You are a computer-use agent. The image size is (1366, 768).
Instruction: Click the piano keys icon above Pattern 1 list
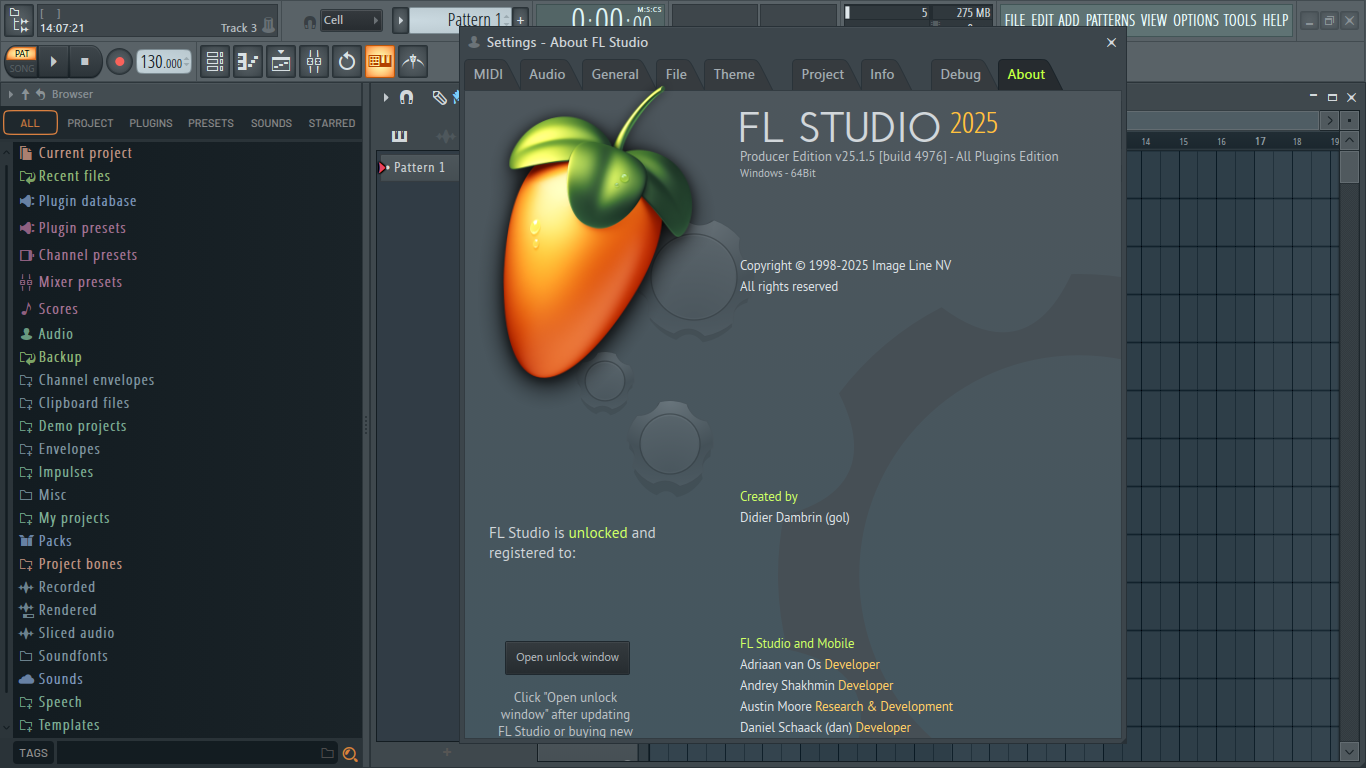(400, 136)
